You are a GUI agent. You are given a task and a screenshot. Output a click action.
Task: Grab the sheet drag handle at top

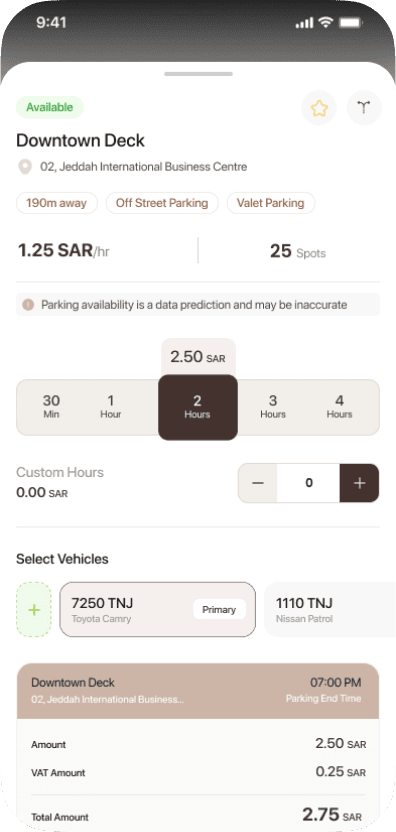tap(198, 74)
